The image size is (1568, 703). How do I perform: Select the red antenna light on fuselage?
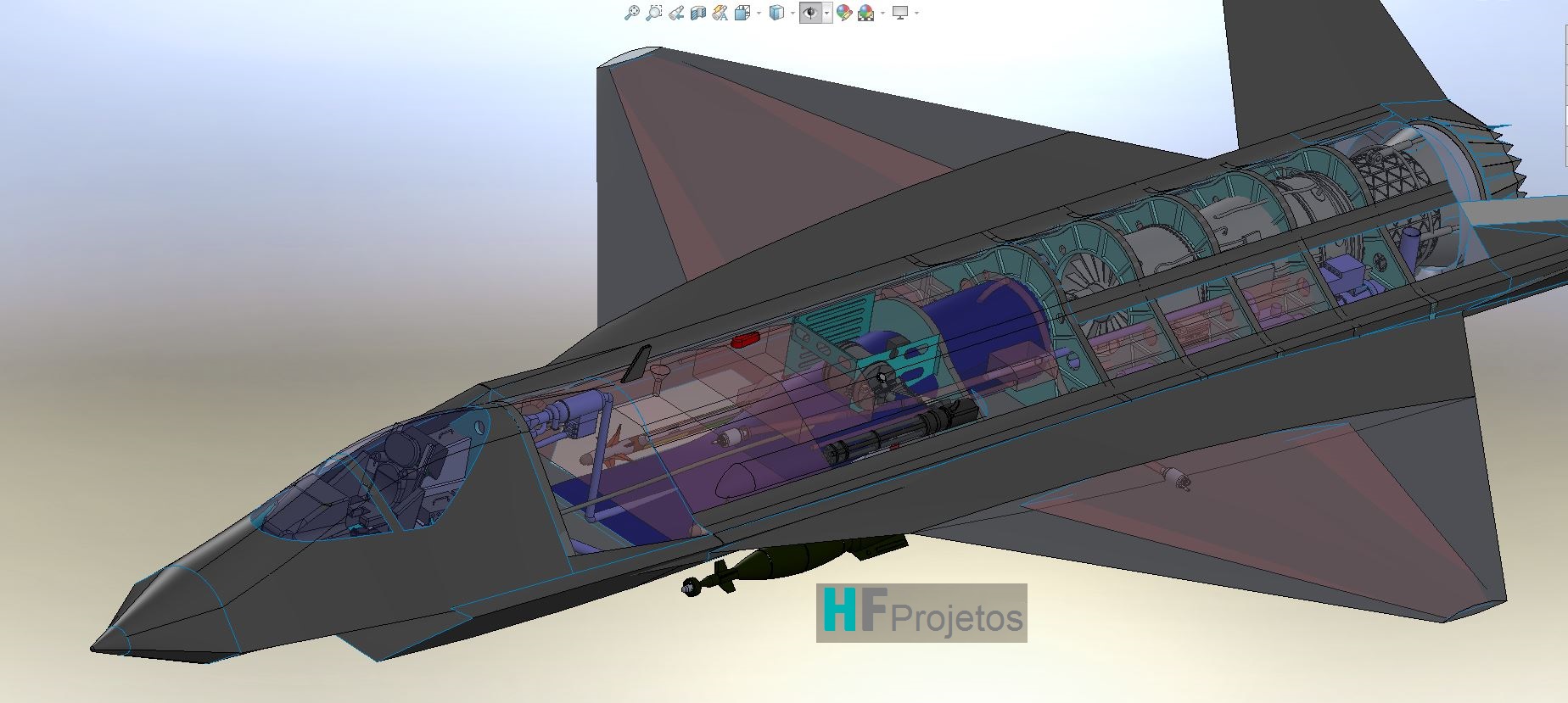coord(745,340)
